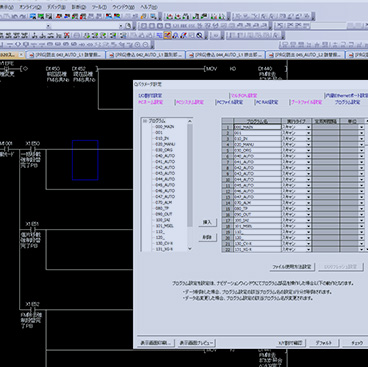Open execution type dropdown for 070_ALM row

308,203
